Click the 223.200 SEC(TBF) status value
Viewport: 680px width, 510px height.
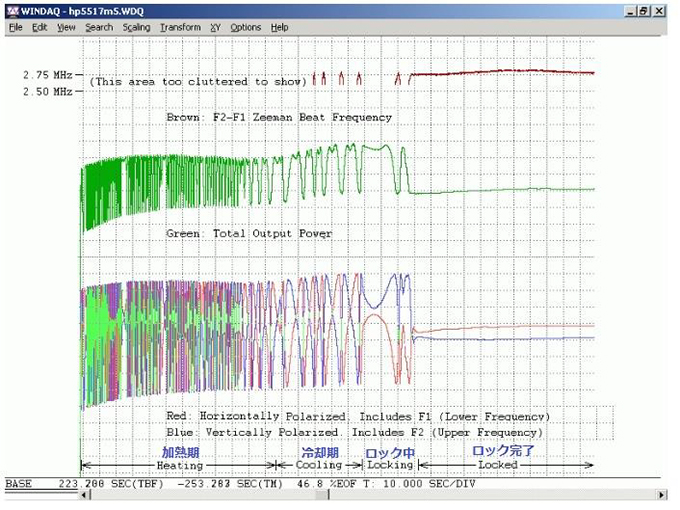(x=111, y=483)
